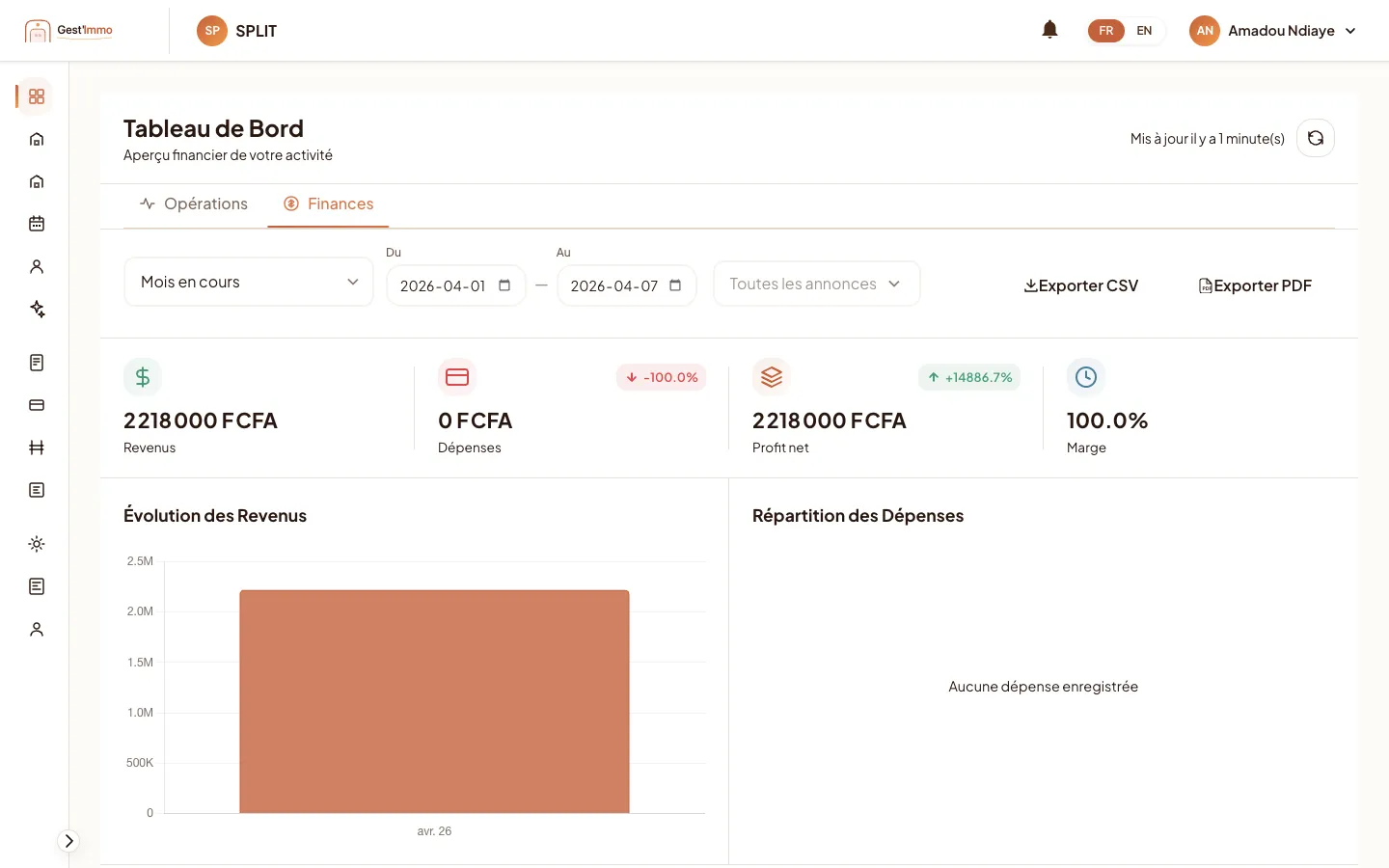Switch language to EN

tap(1144, 31)
